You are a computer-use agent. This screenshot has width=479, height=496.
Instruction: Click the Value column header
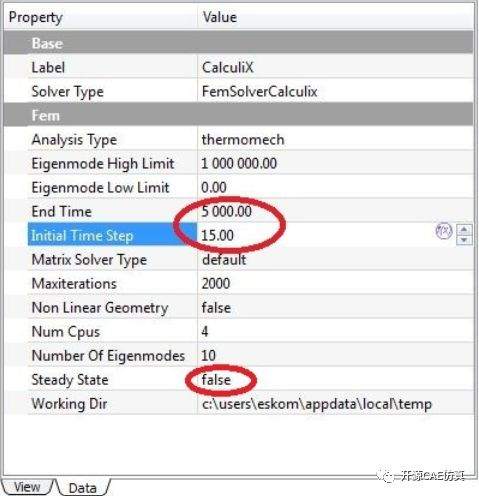pos(335,17)
